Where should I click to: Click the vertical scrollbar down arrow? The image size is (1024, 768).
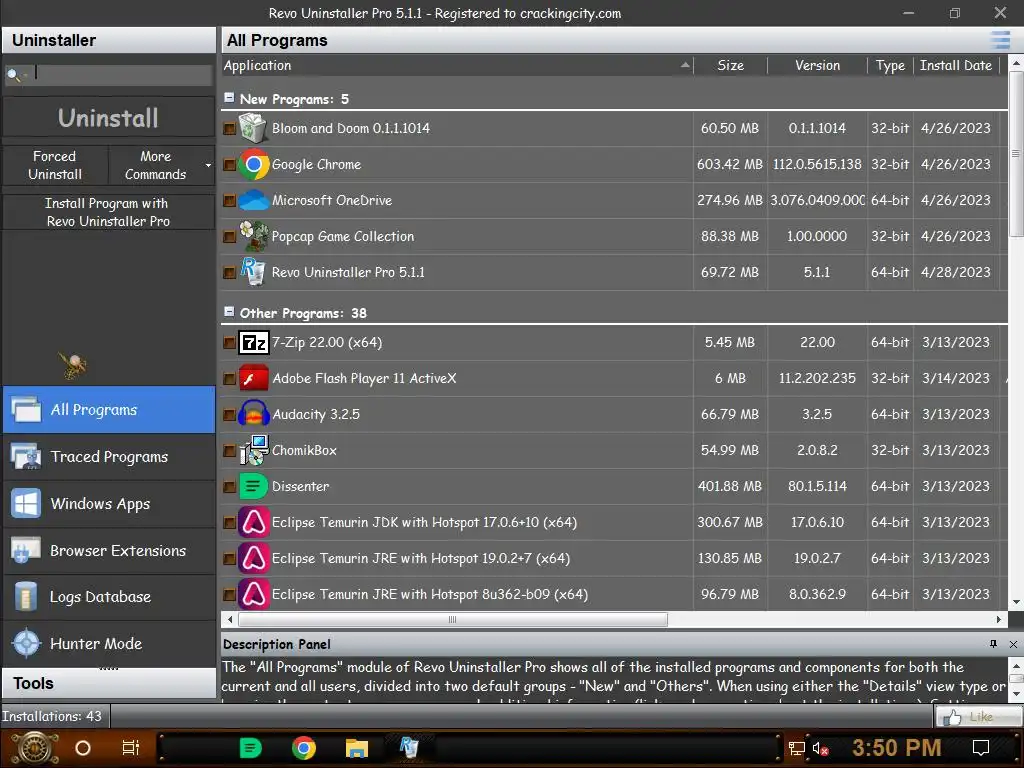pyautogui.click(x=1016, y=602)
